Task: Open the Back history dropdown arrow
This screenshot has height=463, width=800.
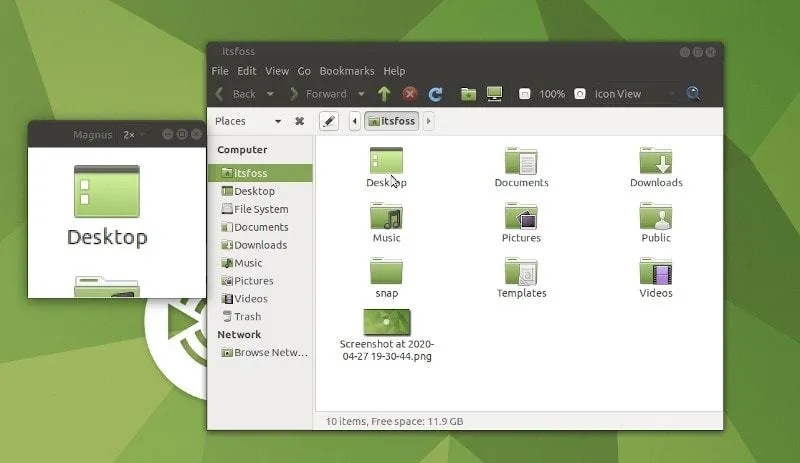Action: pyautogui.click(x=270, y=94)
